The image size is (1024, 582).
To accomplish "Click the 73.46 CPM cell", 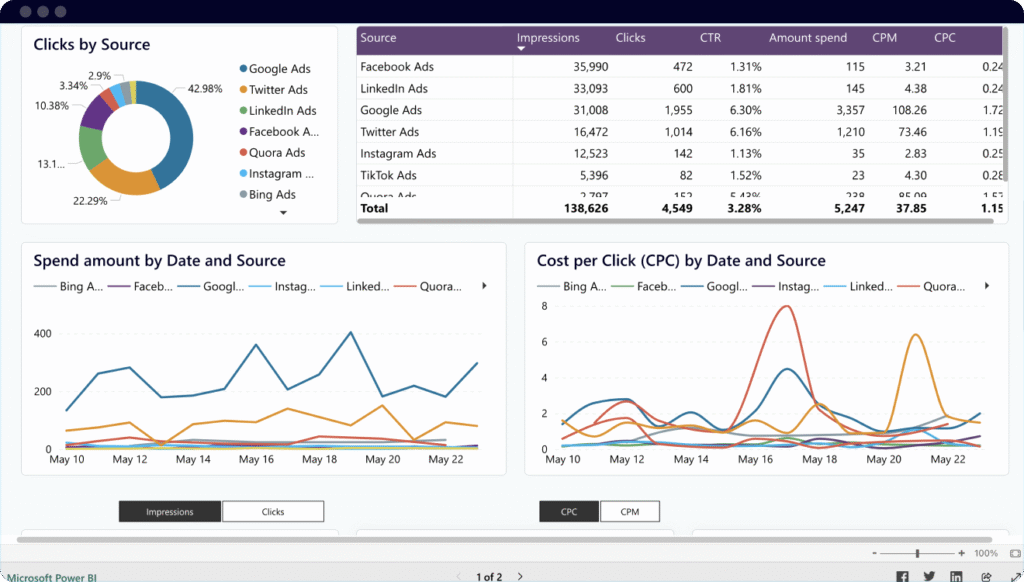I will point(912,131).
